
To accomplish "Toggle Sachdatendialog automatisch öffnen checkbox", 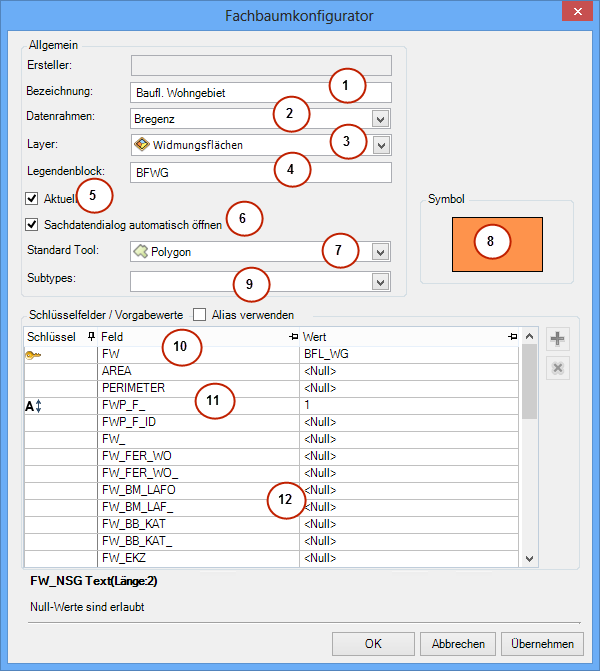I will pyautogui.click(x=32, y=224).
